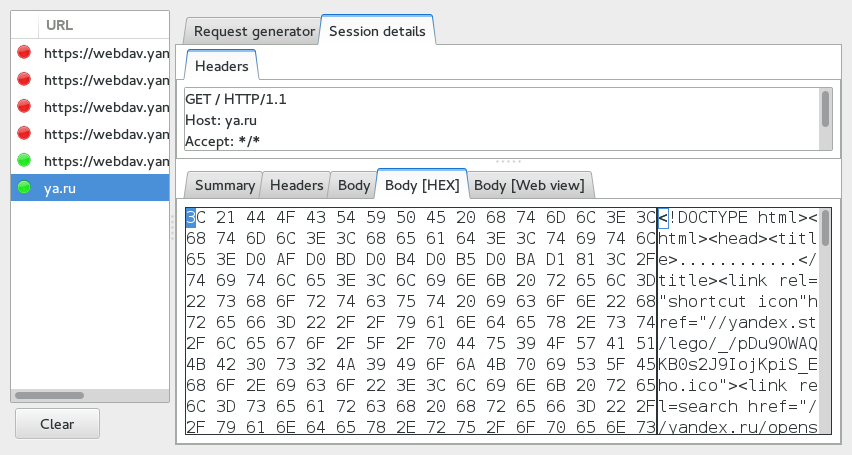The width and height of the screenshot is (852, 455).
Task: Select the Body [HEX] tab
Action: pos(422,185)
